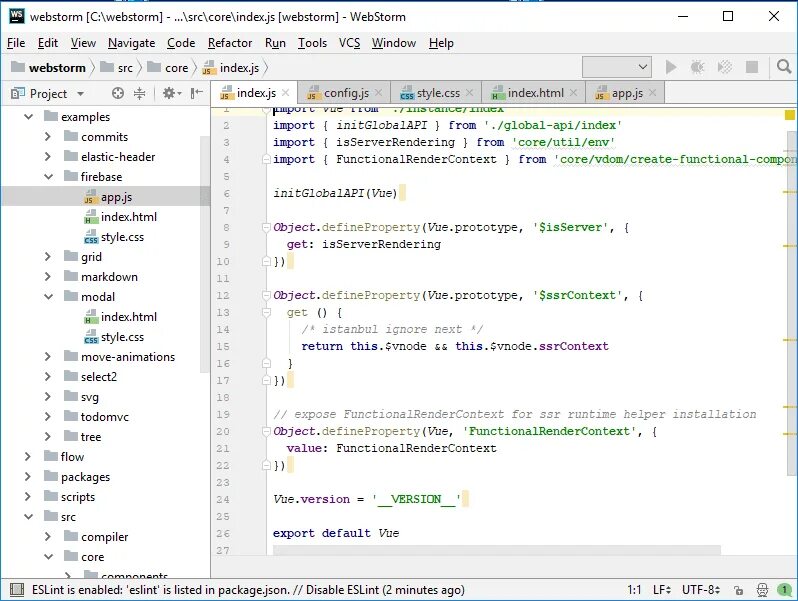
Task: Expand the elastic-header folder
Action: [x=48, y=156]
